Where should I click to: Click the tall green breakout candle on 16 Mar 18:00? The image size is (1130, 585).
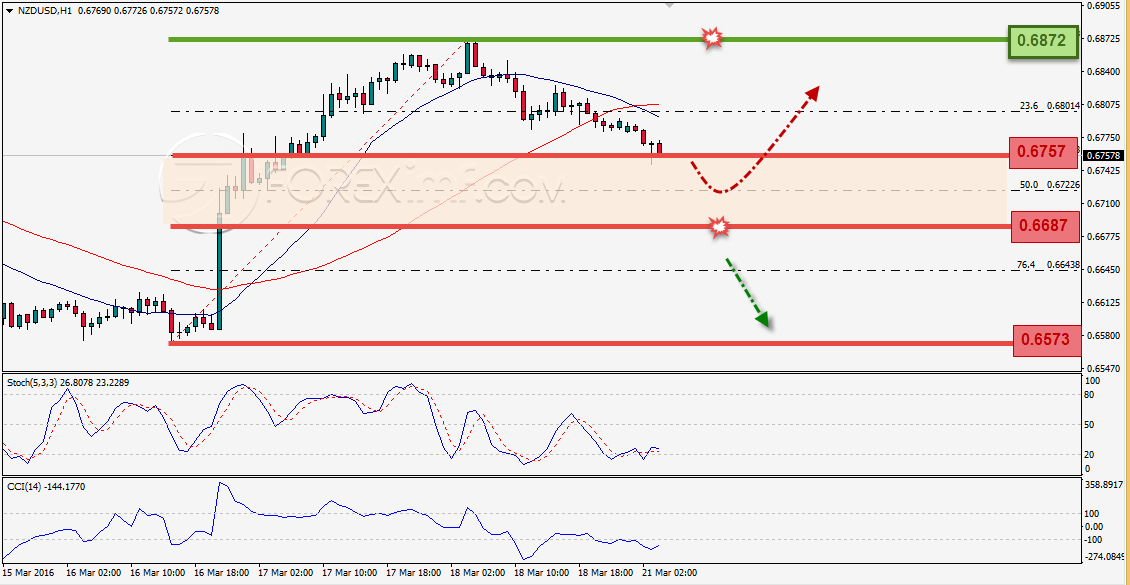tap(219, 272)
